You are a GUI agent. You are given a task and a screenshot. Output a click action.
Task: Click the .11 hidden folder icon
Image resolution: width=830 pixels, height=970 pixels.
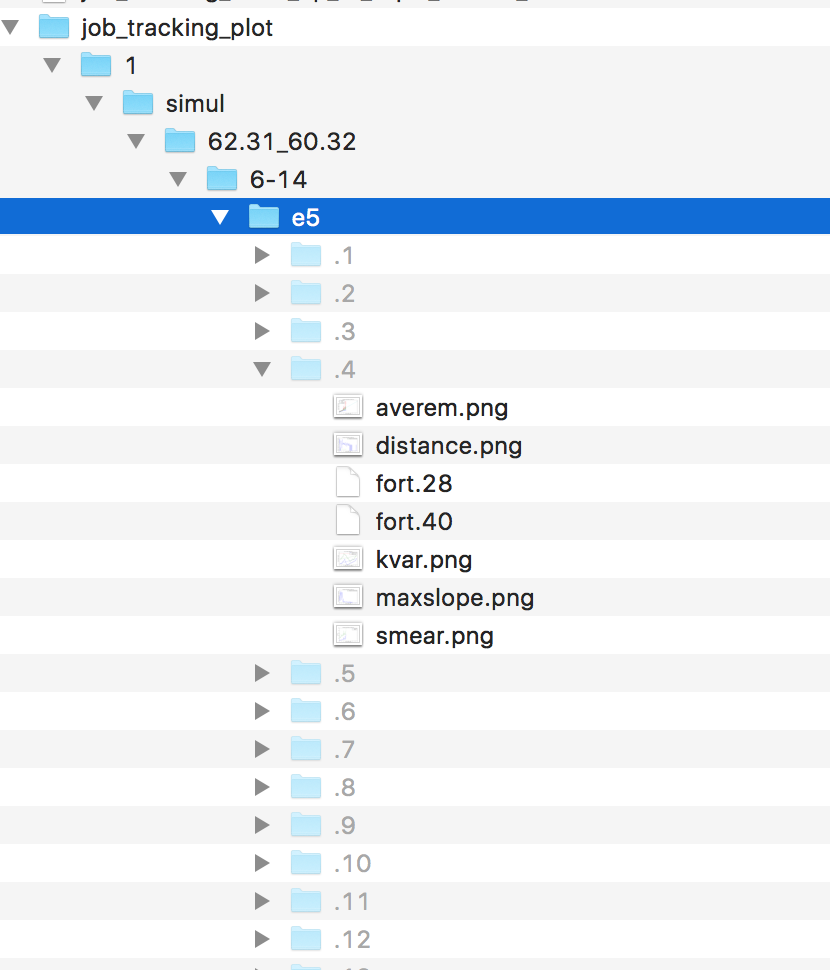tap(306, 901)
